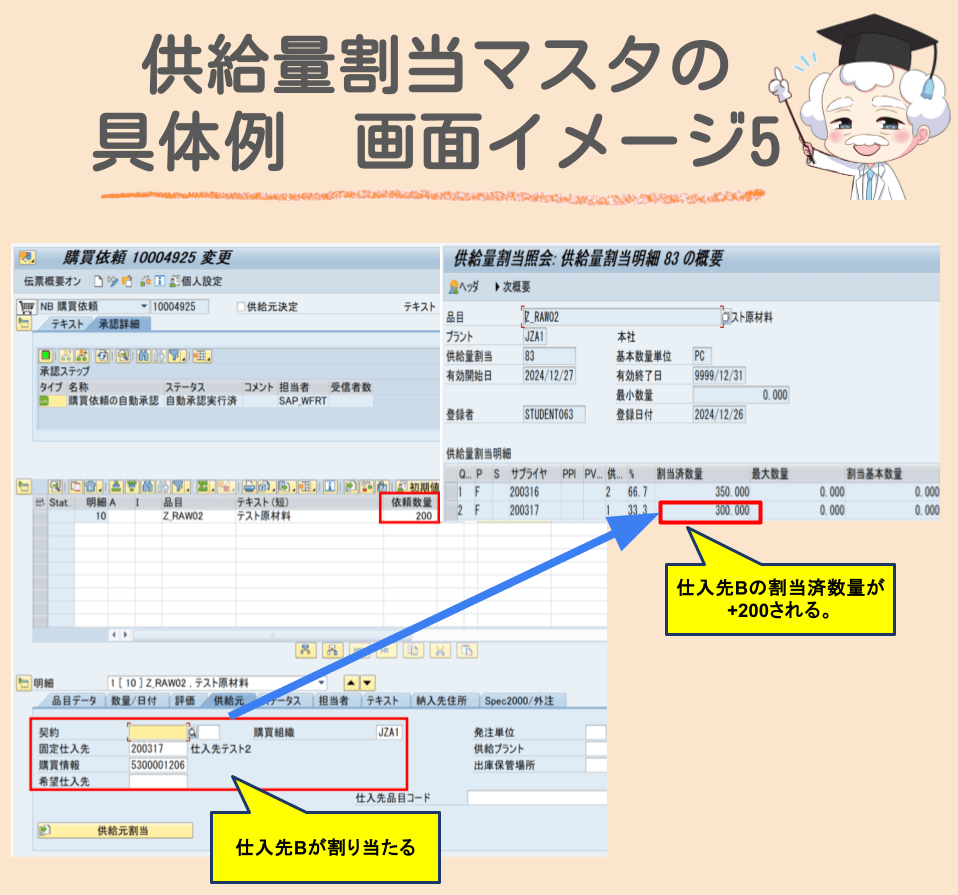The image size is (958, 895).
Task: Open the NB 購買依頼 document type dropdown
Action: coord(143,307)
